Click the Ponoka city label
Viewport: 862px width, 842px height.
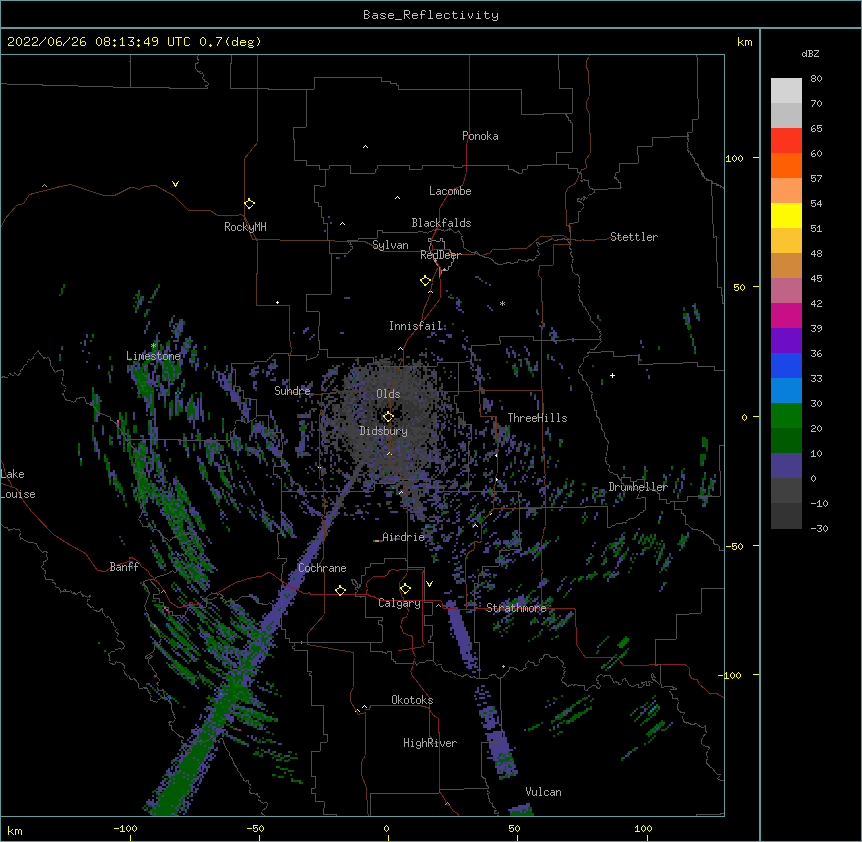(480, 136)
